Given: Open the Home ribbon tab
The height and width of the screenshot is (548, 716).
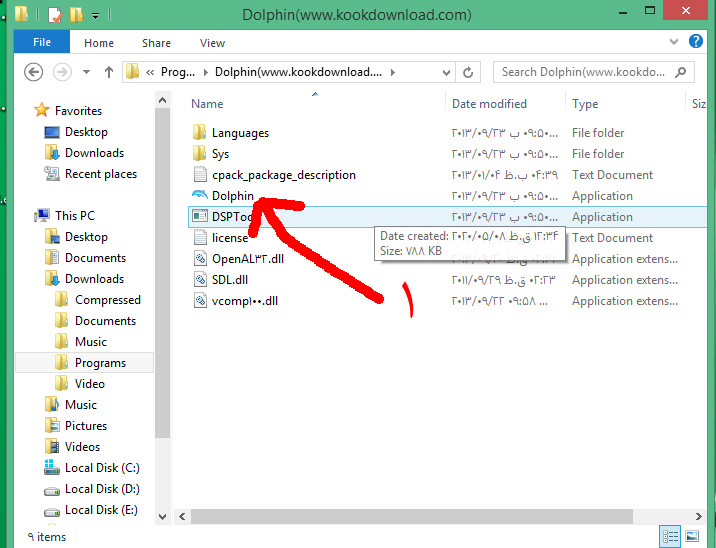Looking at the screenshot, I should tap(99, 43).
